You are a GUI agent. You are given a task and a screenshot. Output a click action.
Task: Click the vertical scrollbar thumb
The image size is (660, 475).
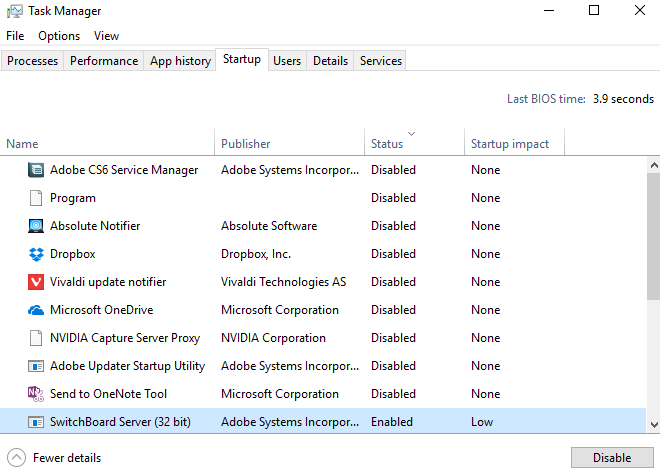[654, 236]
